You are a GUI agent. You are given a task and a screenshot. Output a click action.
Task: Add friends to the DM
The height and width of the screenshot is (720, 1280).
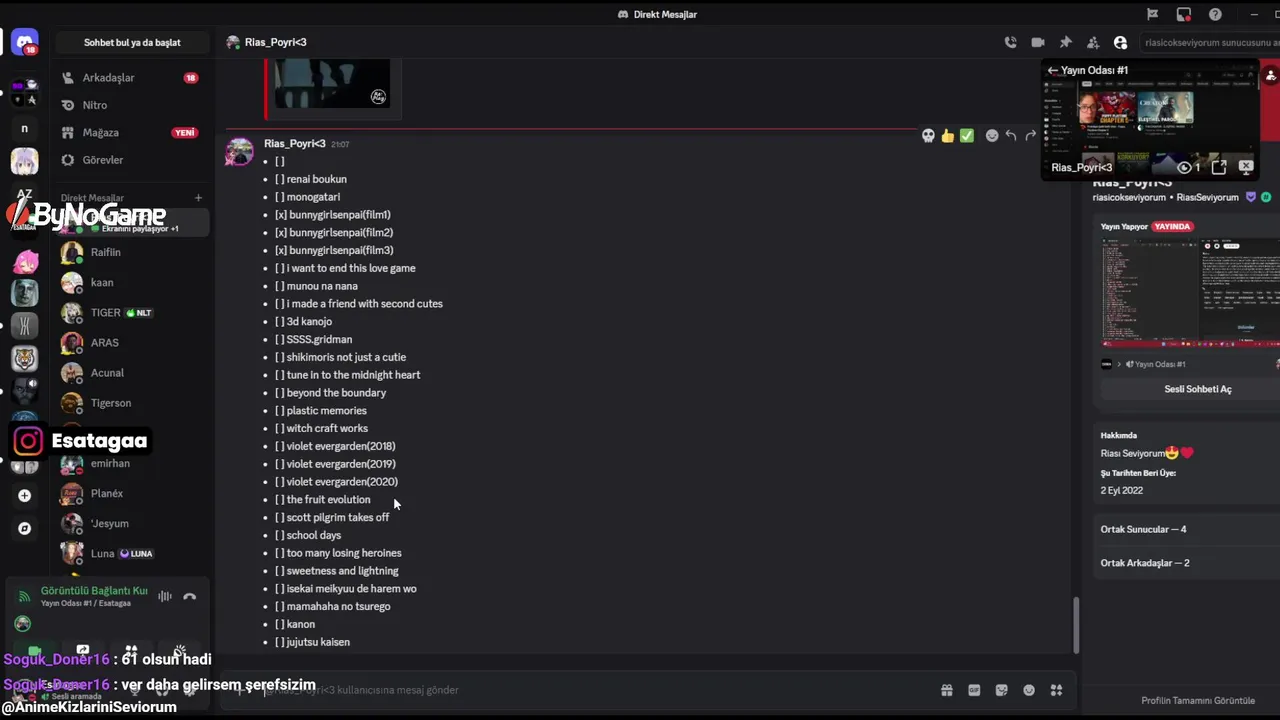pos(1093,42)
